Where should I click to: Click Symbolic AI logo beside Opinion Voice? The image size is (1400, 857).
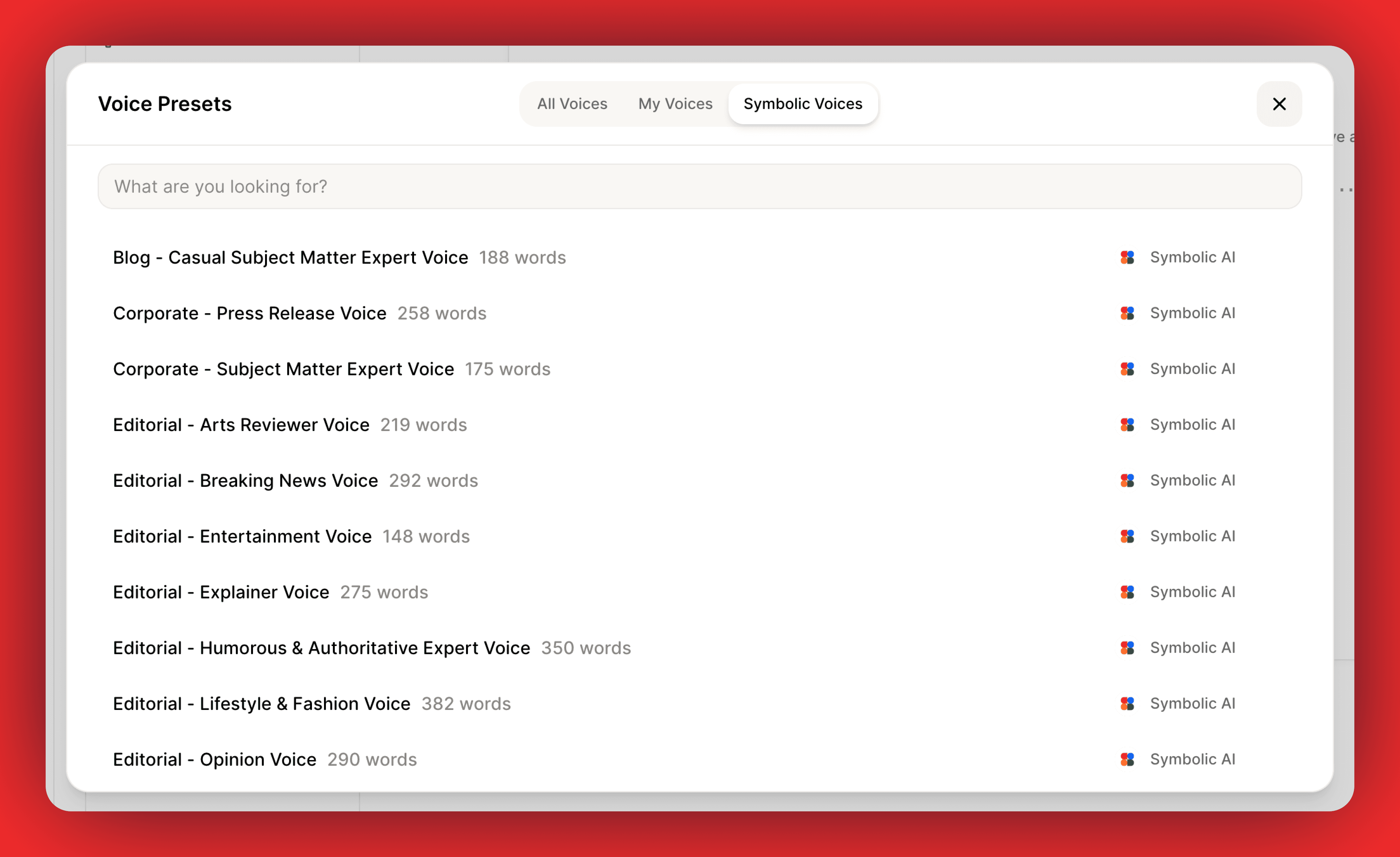(x=1127, y=759)
